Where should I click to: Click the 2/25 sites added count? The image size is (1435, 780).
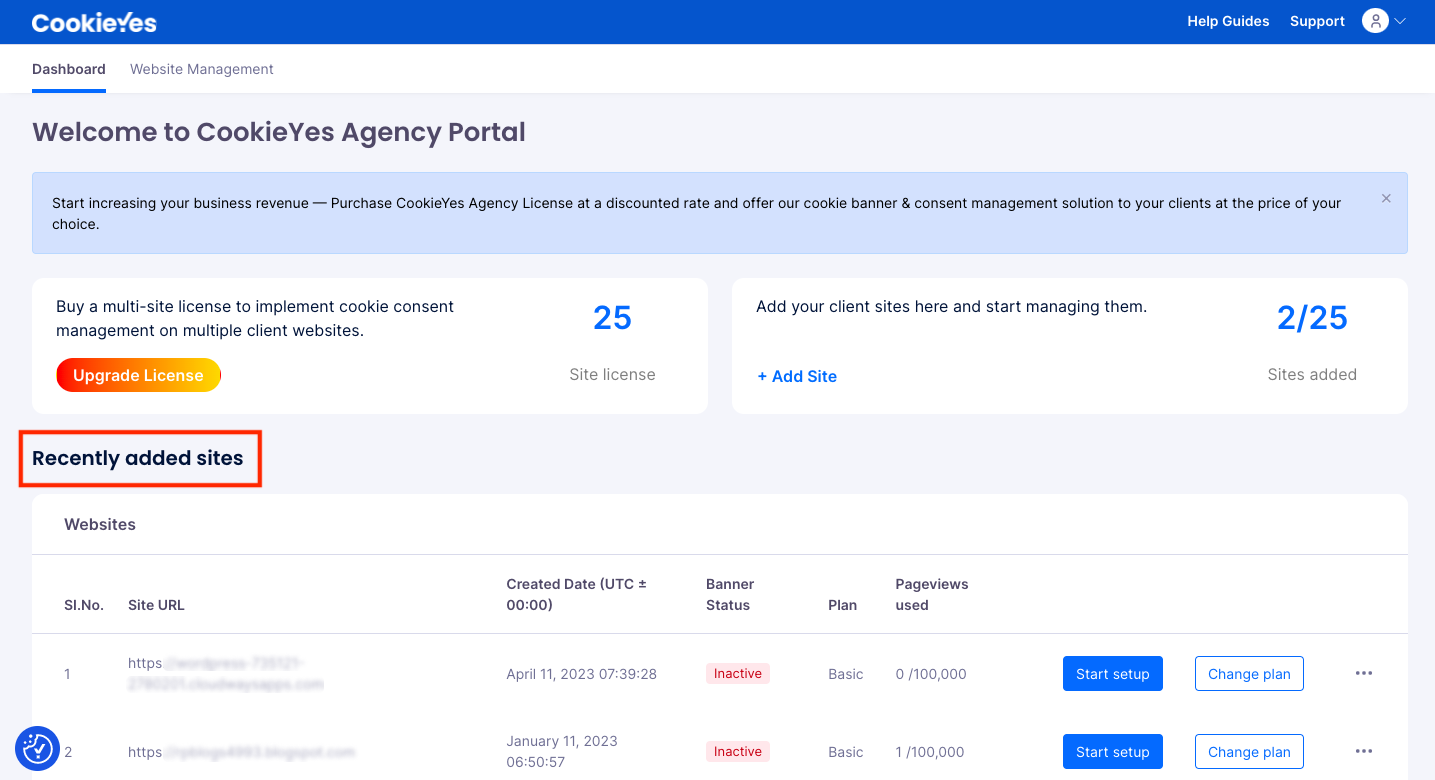(x=1312, y=318)
